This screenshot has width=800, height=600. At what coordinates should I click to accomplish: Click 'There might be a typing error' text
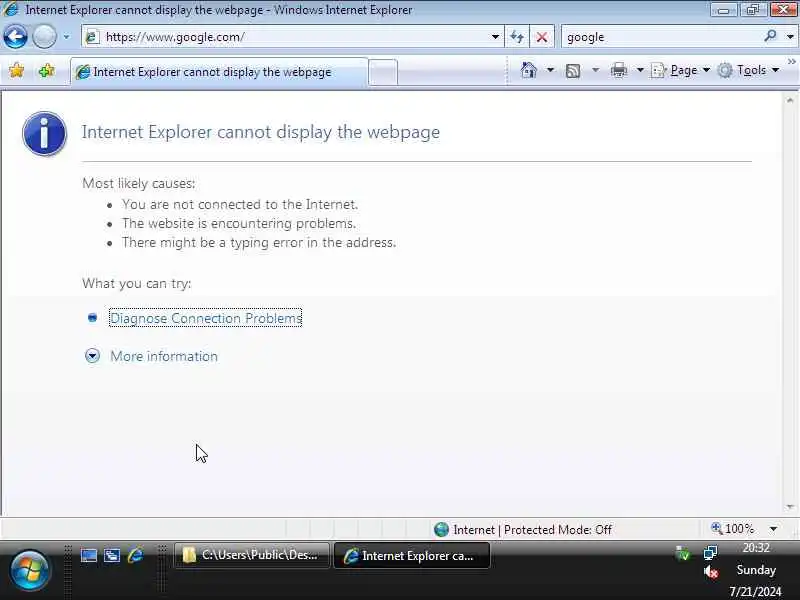tap(259, 242)
